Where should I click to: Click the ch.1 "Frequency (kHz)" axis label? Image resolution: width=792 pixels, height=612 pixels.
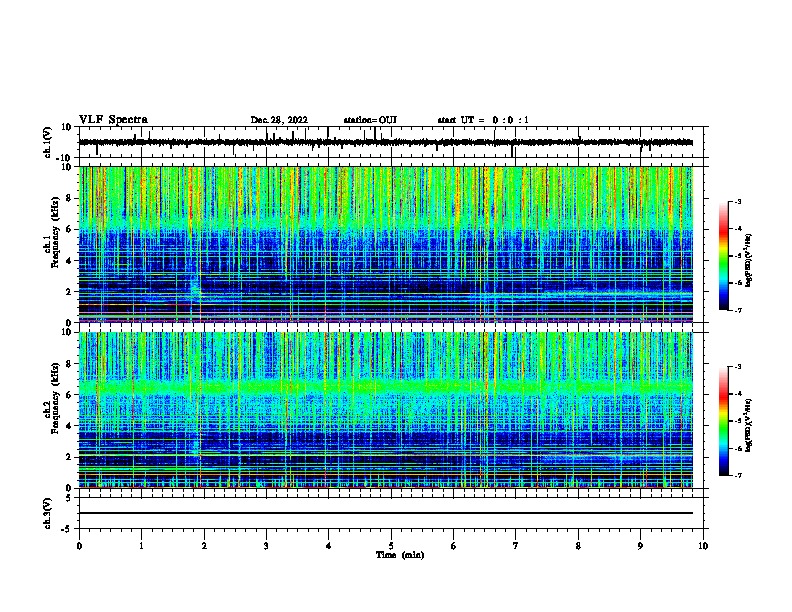pos(55,232)
